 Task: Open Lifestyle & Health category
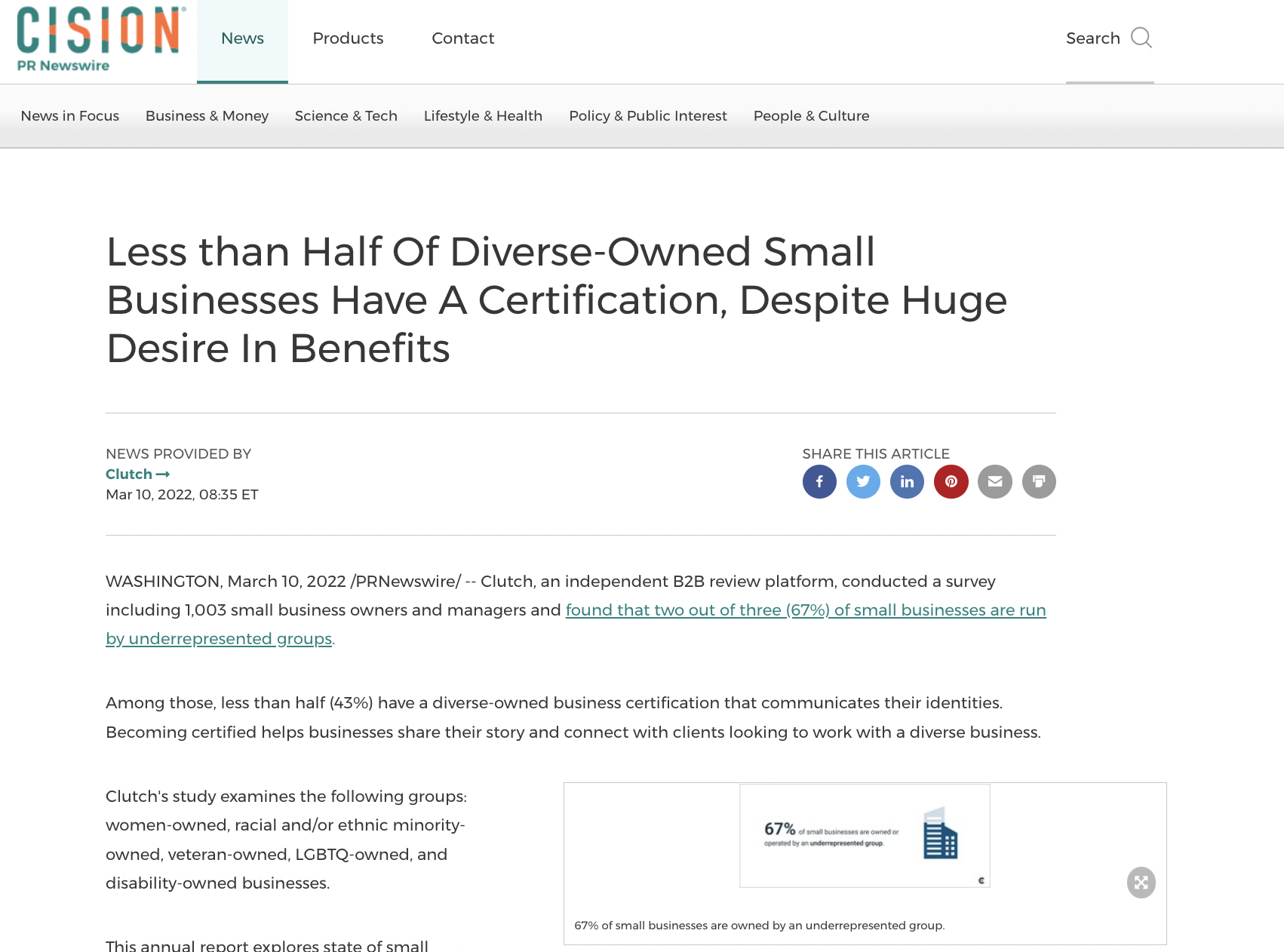[x=483, y=116]
